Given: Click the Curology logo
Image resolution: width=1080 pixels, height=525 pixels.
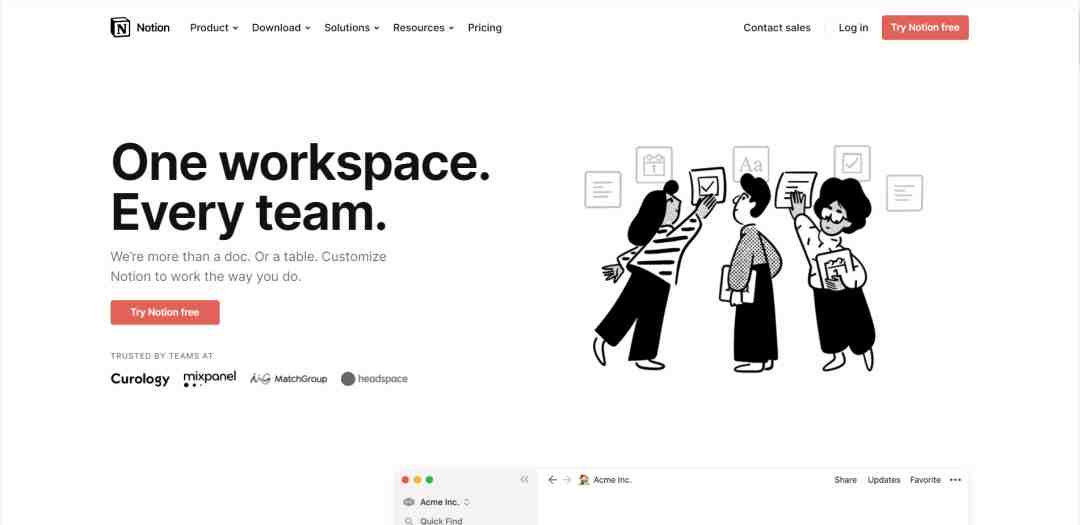Looking at the screenshot, I should click(140, 379).
